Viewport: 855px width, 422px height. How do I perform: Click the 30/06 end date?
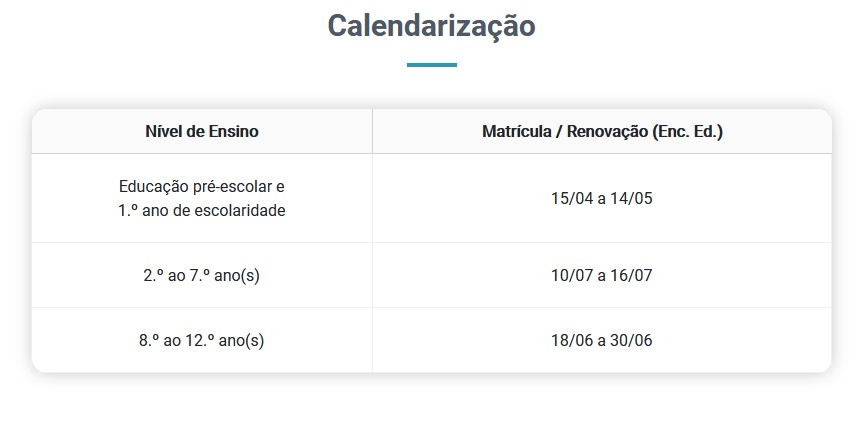tap(632, 340)
